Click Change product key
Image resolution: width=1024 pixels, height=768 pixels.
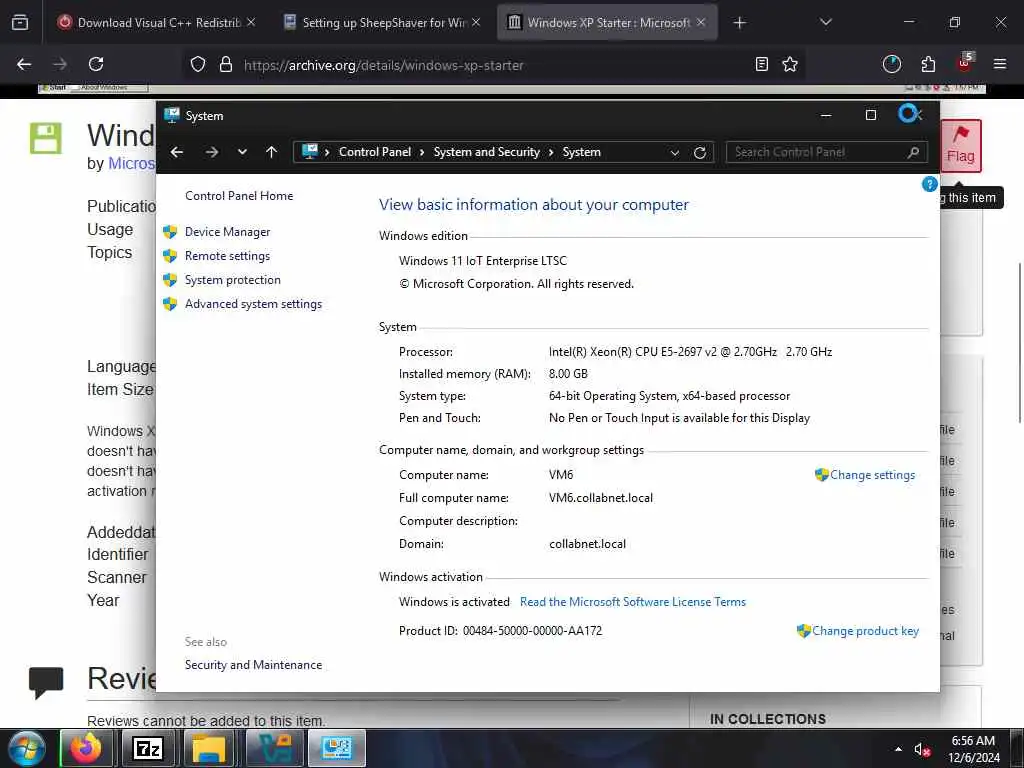(x=865, y=631)
